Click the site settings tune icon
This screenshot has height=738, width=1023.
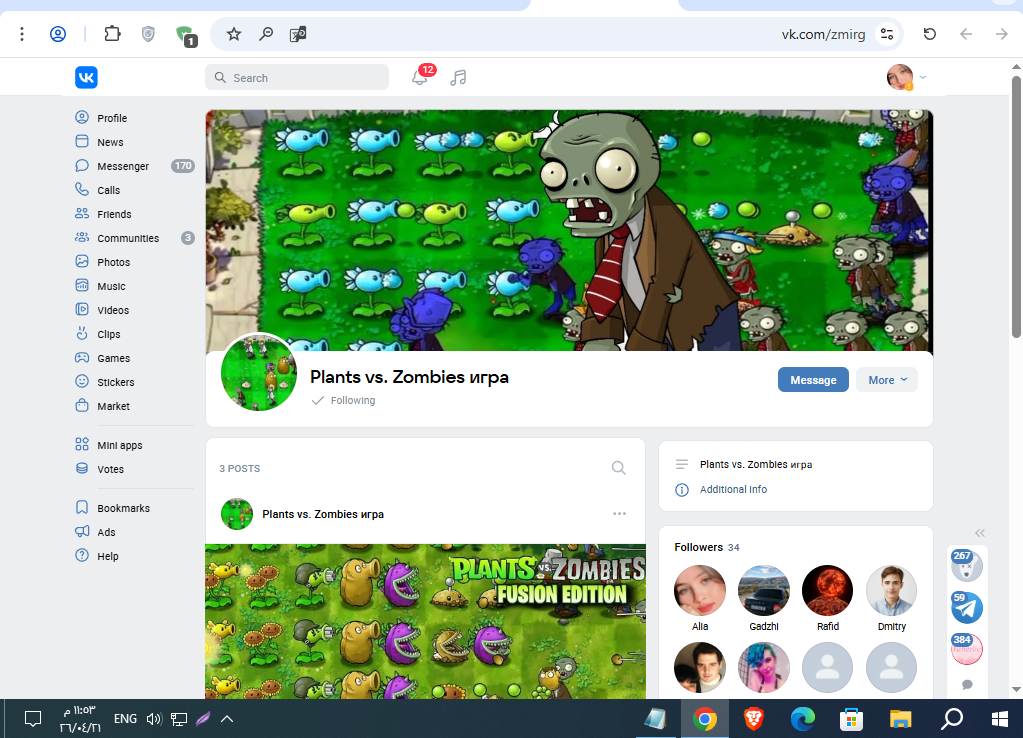(887, 34)
